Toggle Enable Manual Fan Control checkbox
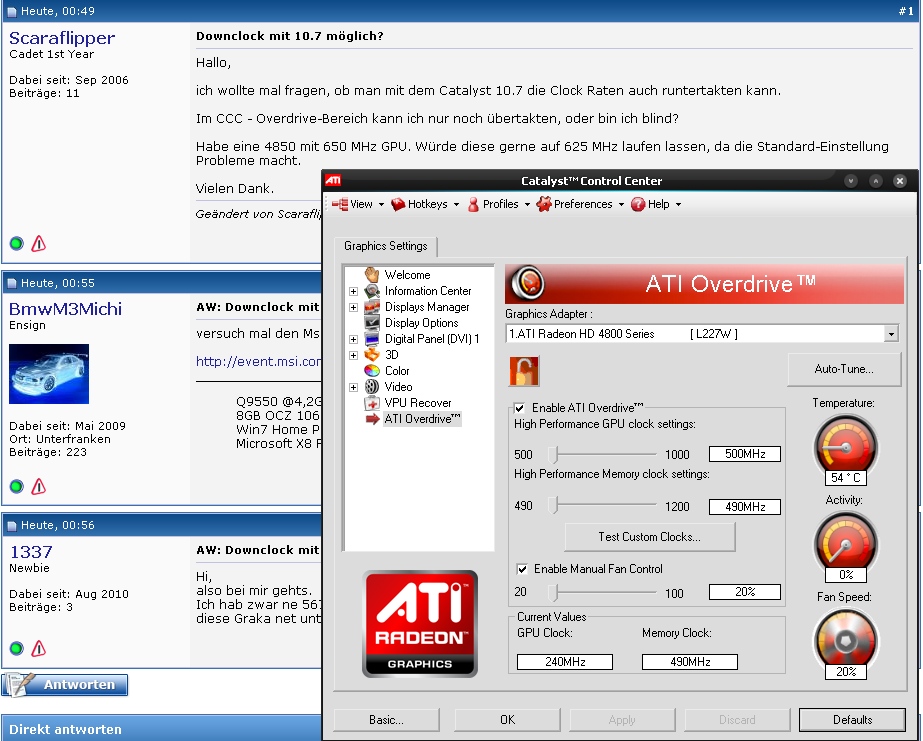This screenshot has width=923, height=741. 522,569
